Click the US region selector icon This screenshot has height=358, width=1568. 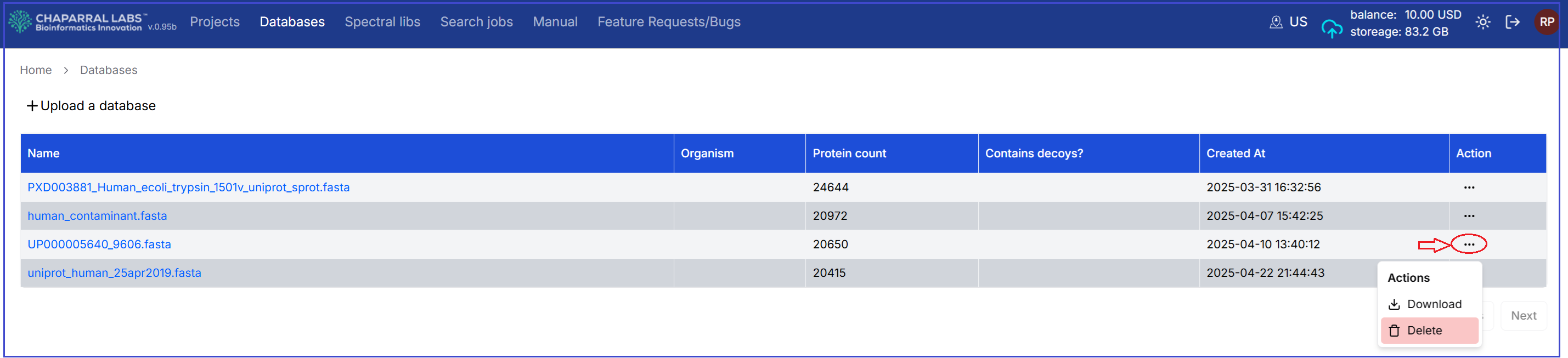click(x=1276, y=22)
